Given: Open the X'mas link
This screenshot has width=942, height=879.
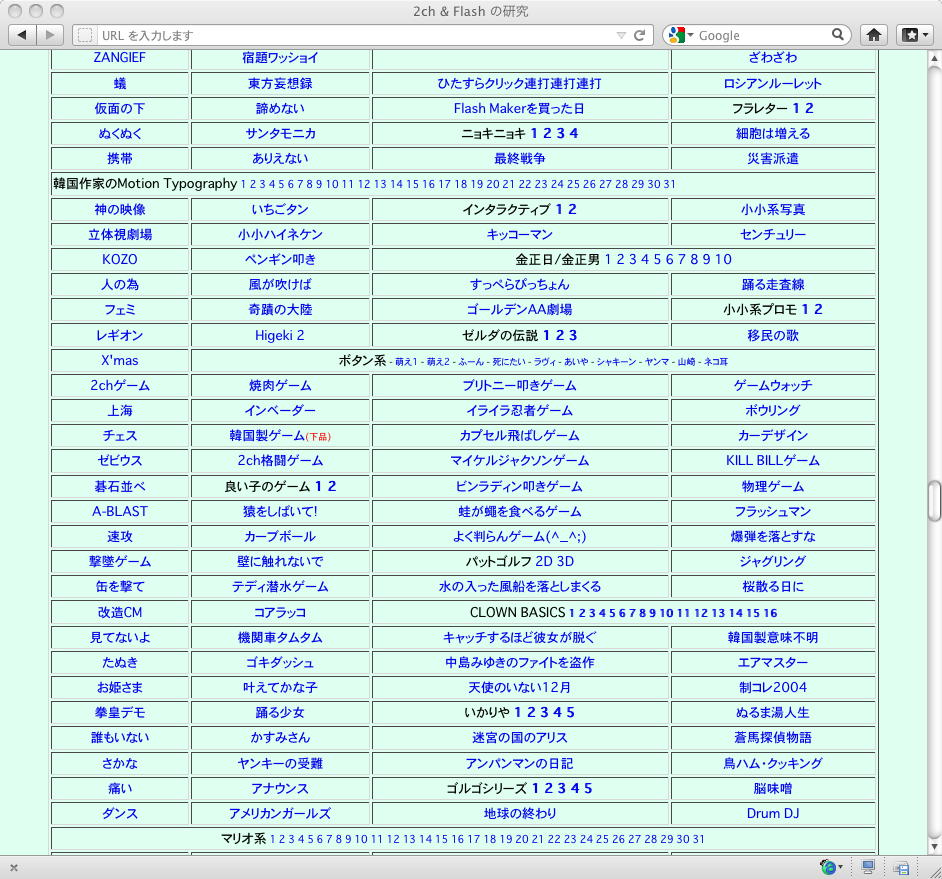Looking at the screenshot, I should [x=120, y=360].
